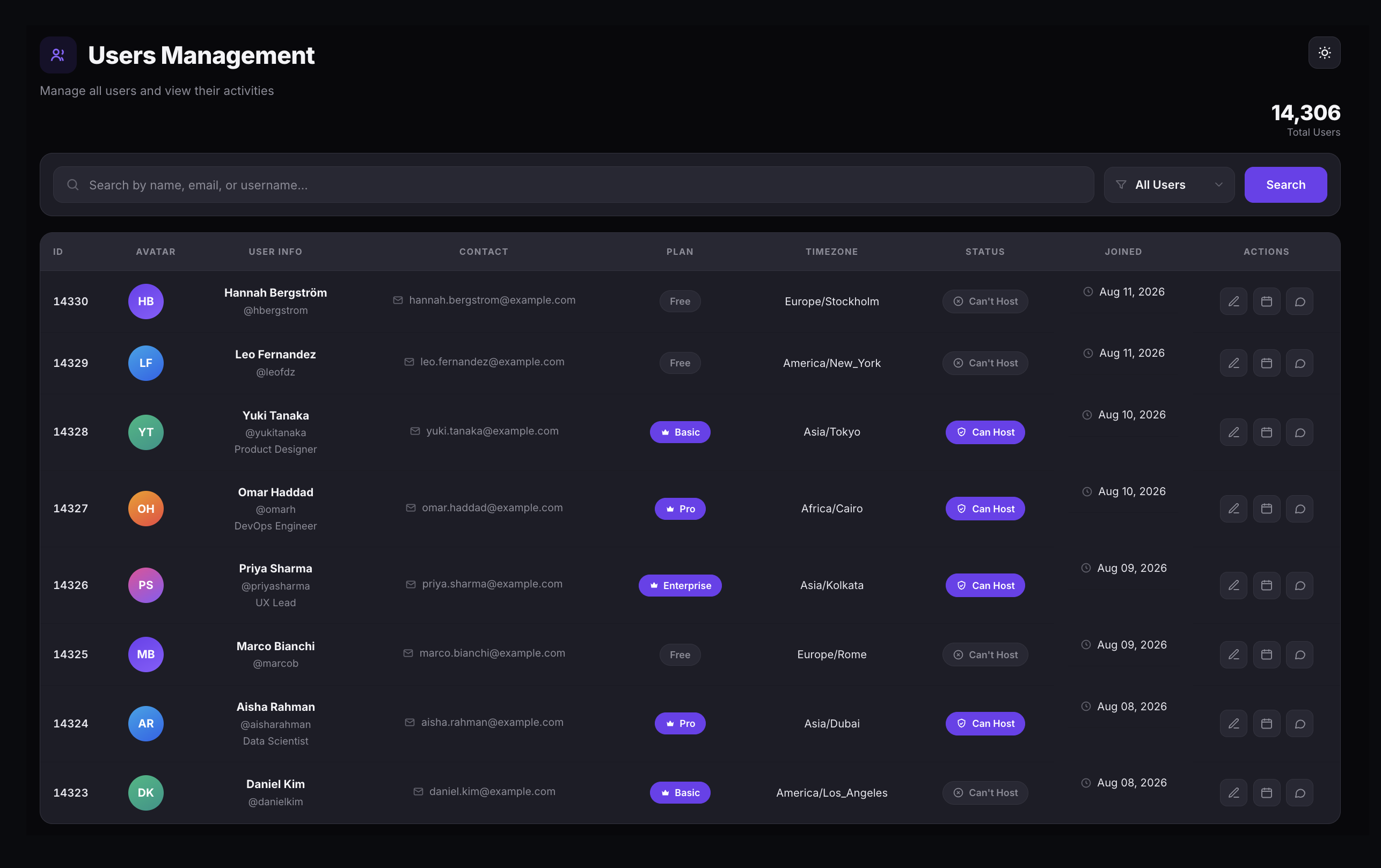Message Marco Bianchi via chat icon
This screenshot has height=868, width=1381.
pos(1299,654)
